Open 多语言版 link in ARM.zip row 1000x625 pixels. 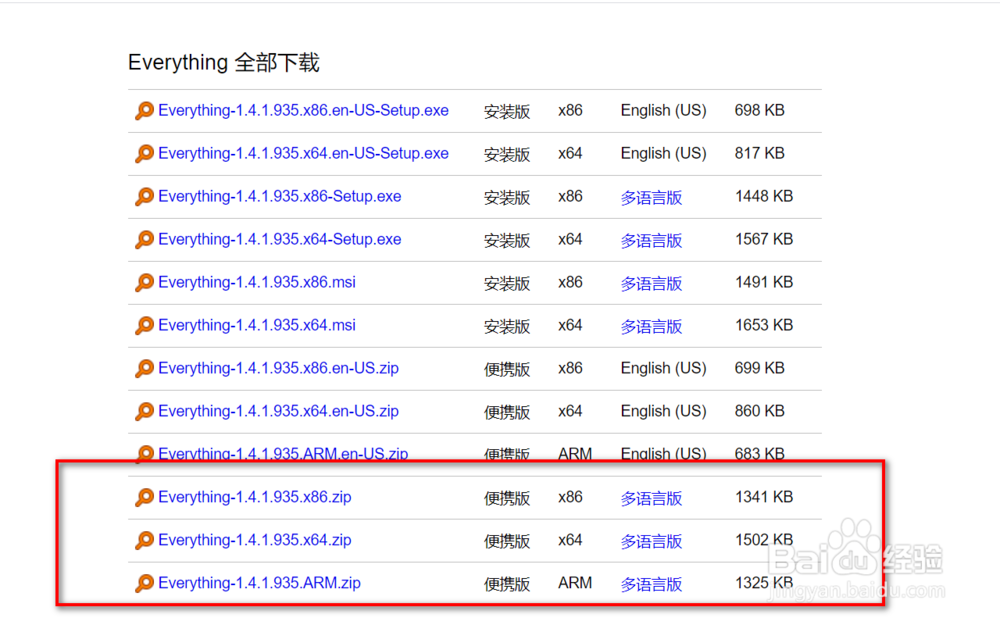[651, 584]
